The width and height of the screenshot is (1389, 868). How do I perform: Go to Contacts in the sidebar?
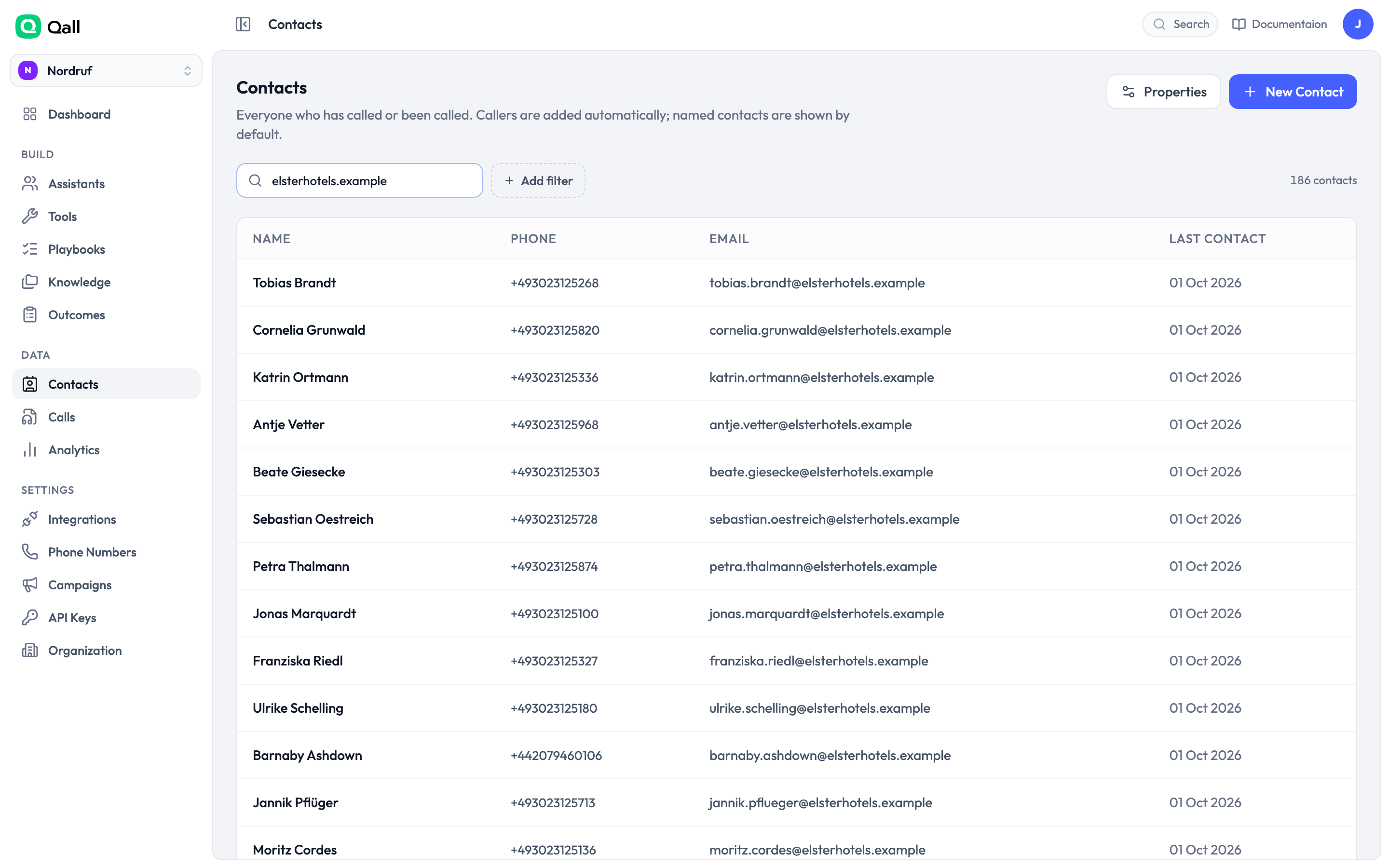(106, 384)
